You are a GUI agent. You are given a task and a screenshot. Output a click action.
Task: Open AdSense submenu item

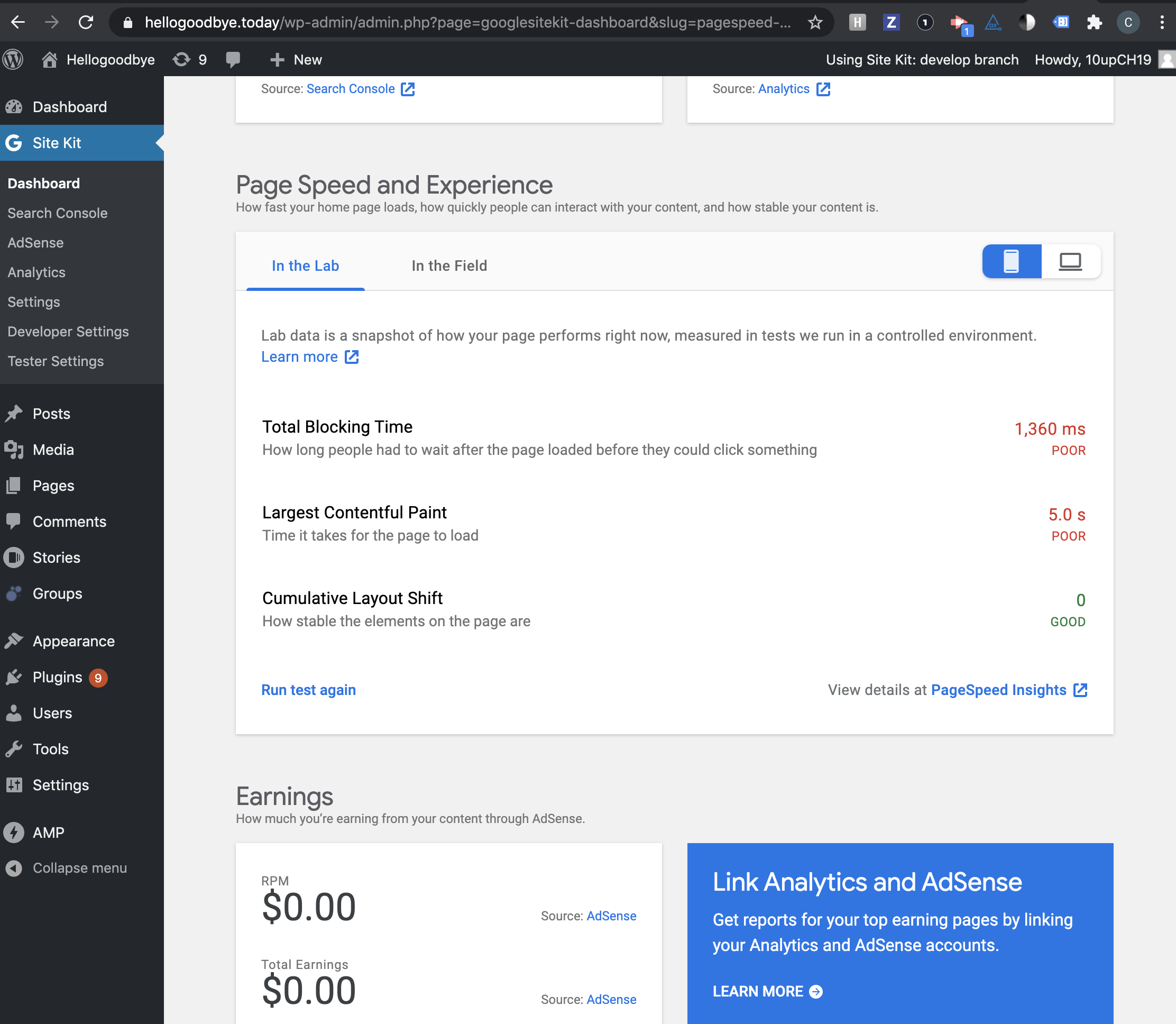pos(35,243)
